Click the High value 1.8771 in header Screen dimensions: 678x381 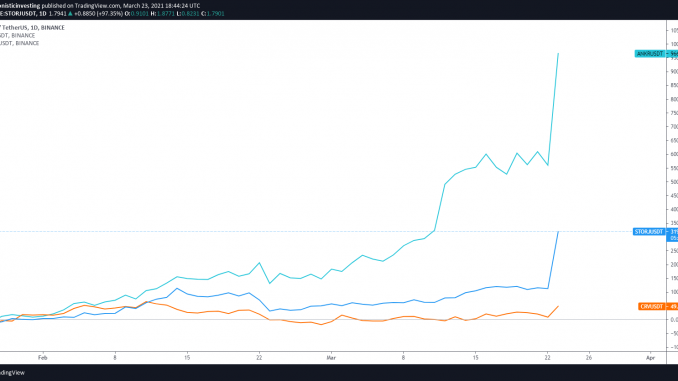[166, 14]
